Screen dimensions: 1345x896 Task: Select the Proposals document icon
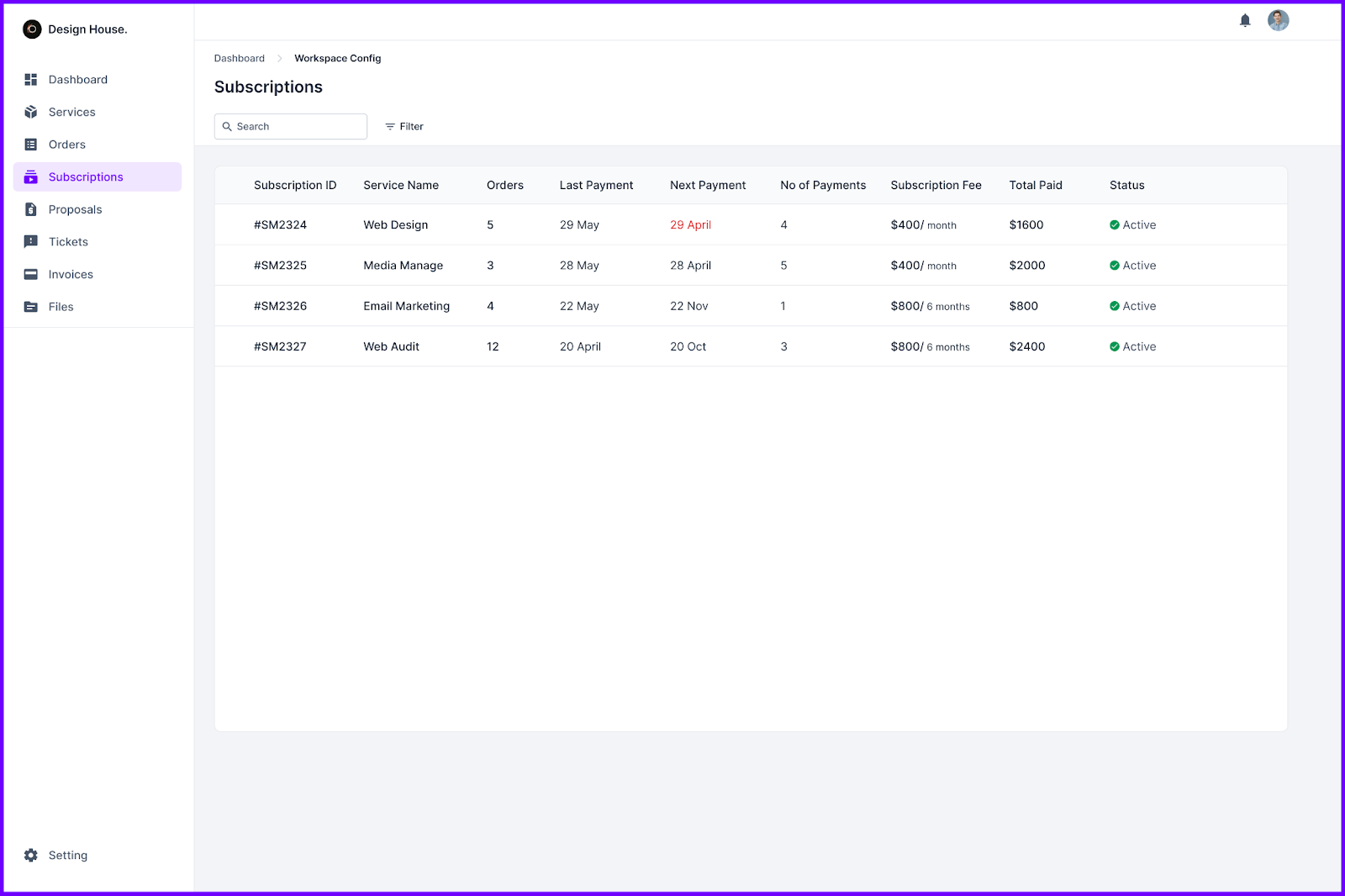pos(31,208)
